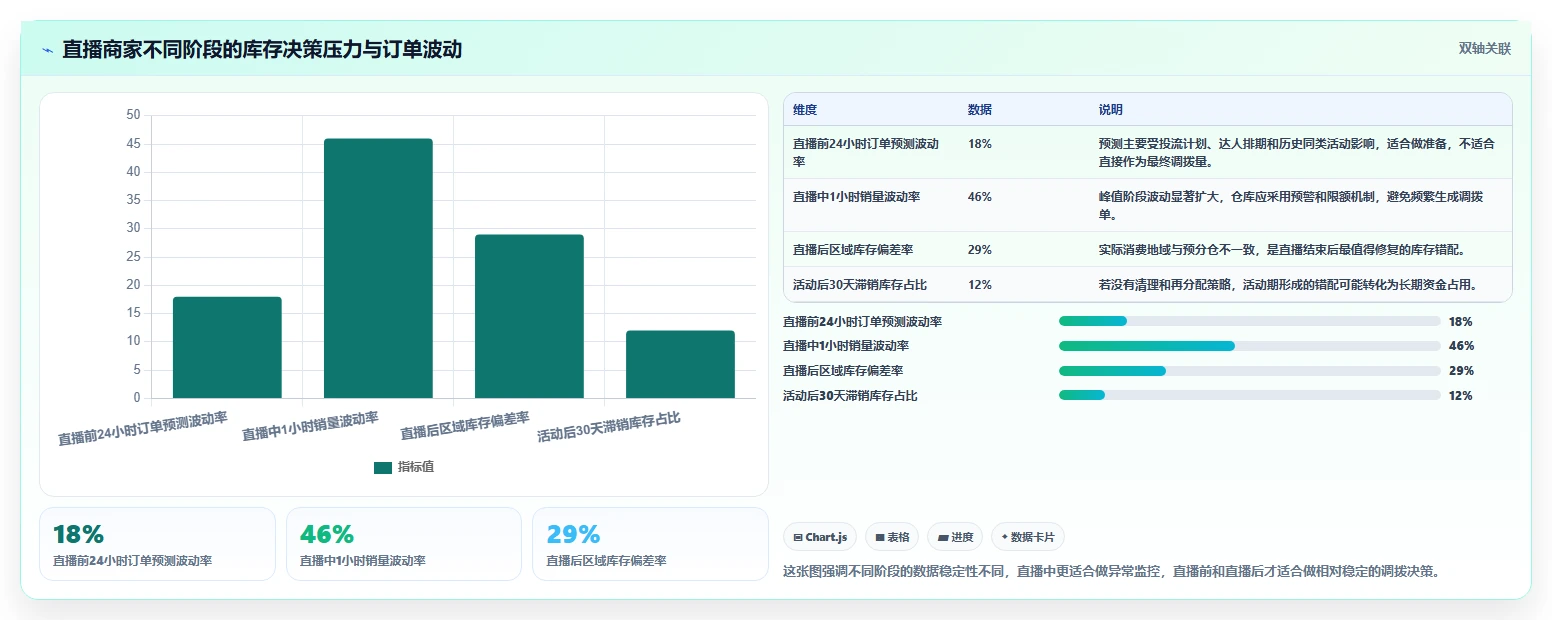This screenshot has width=1552, height=620.
Task: Click the y-axis label 50
Action: coord(134,115)
